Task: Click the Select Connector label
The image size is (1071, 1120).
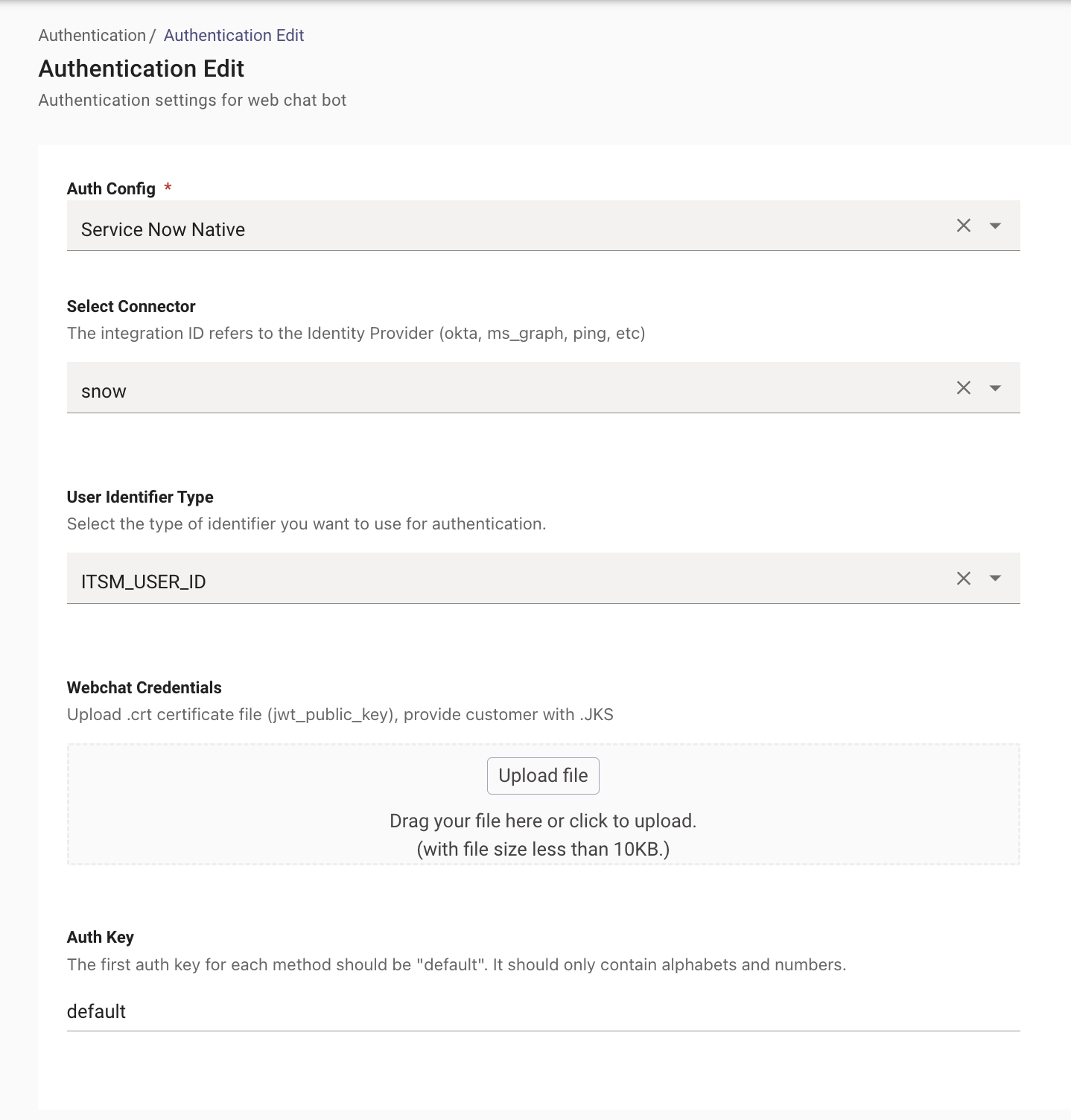Action: point(131,306)
